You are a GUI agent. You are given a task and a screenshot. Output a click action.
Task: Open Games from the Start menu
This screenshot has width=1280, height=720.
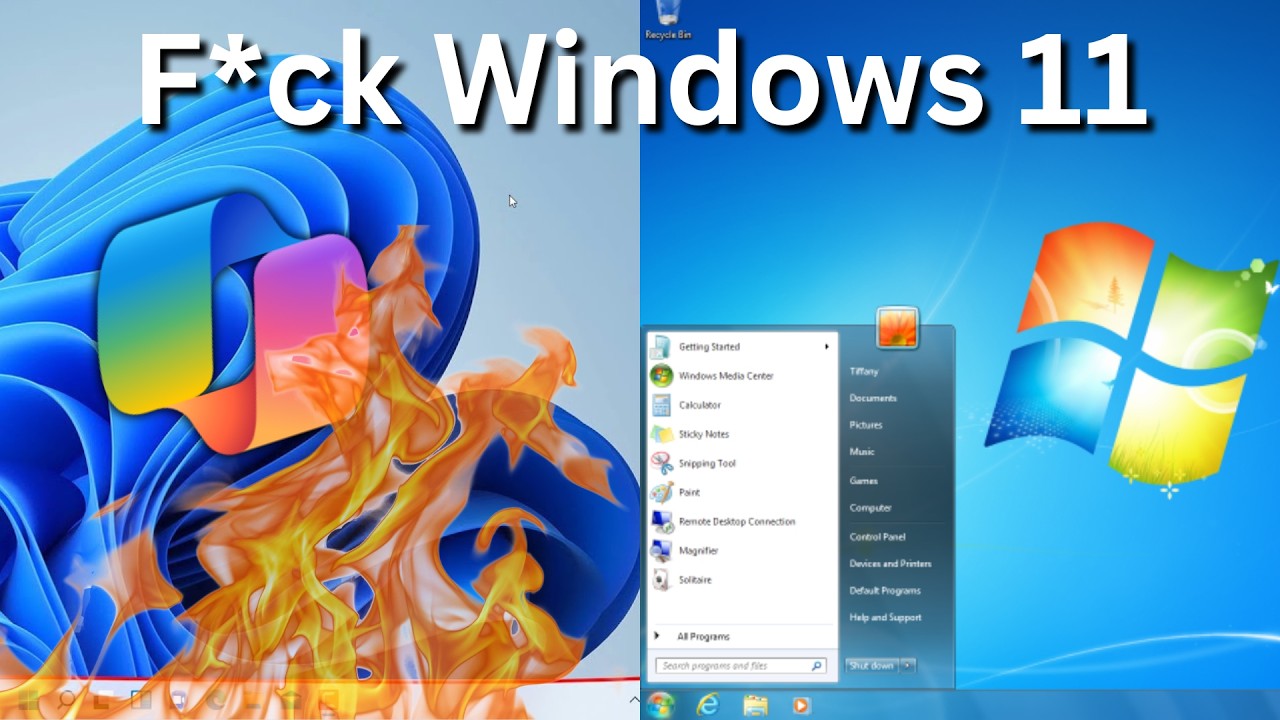point(864,481)
